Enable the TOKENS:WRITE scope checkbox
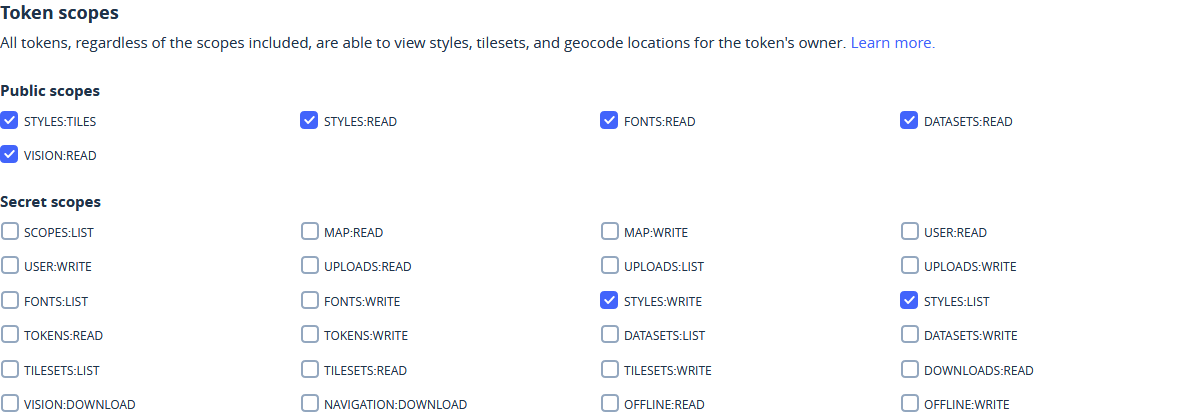Viewport: 1200px width, 418px height. (x=309, y=334)
